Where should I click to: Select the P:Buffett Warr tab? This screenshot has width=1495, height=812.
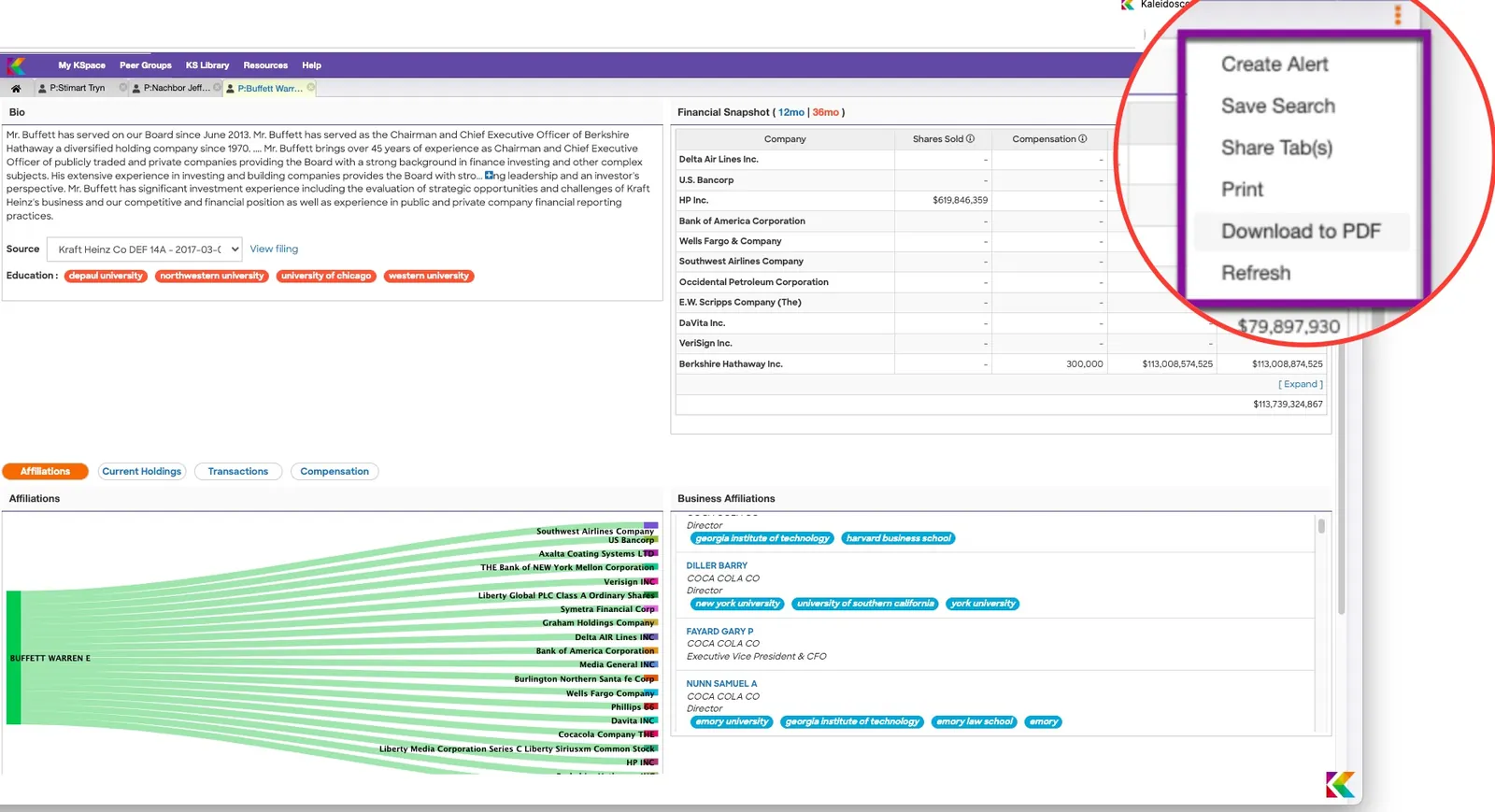[270, 89]
